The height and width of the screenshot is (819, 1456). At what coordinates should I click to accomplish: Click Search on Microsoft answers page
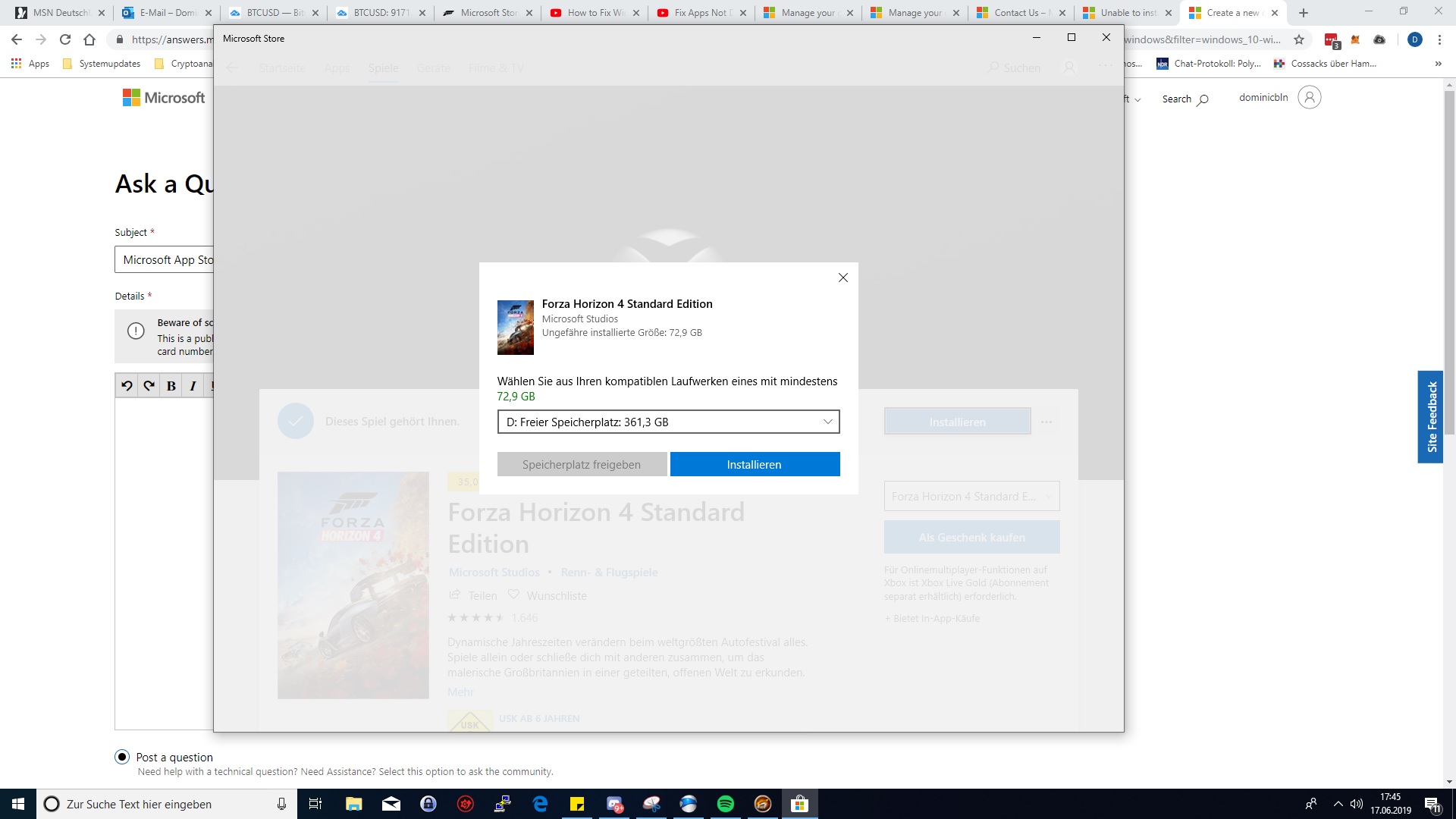tap(1185, 99)
